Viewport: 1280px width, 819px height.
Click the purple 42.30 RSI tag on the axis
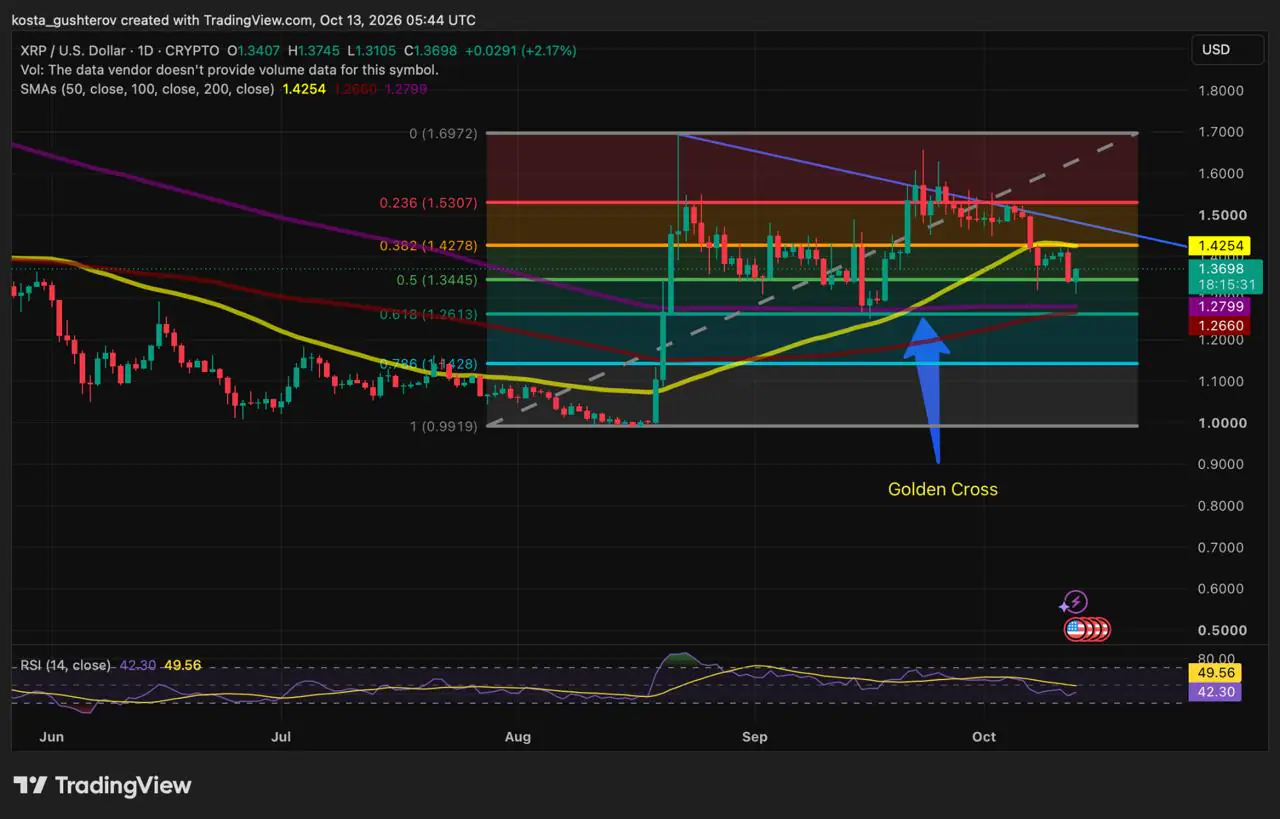tap(1214, 690)
